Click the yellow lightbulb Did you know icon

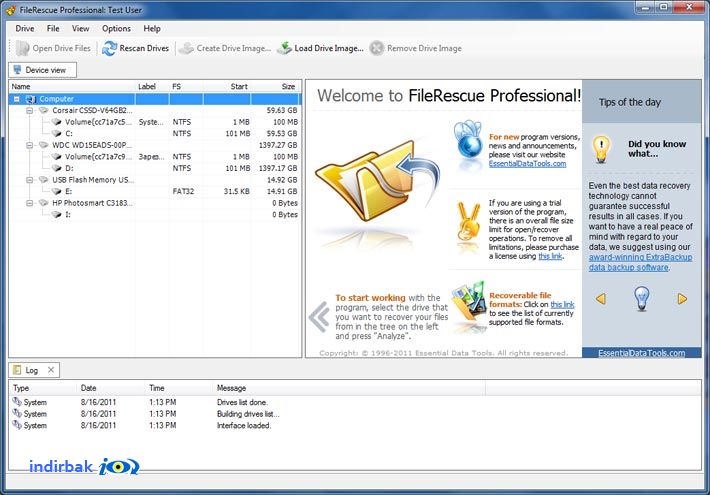pyautogui.click(x=601, y=149)
